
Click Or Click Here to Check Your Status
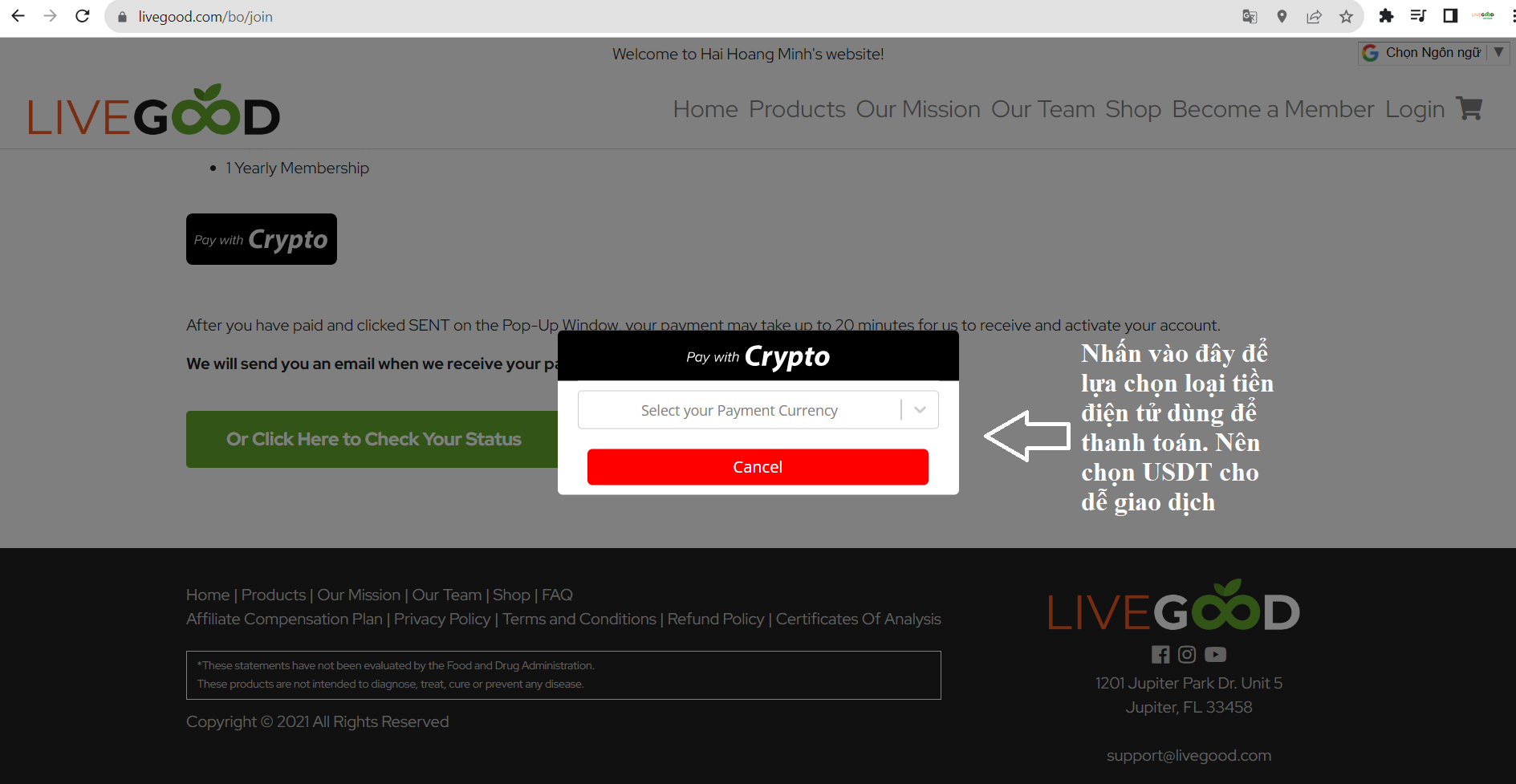tap(373, 439)
